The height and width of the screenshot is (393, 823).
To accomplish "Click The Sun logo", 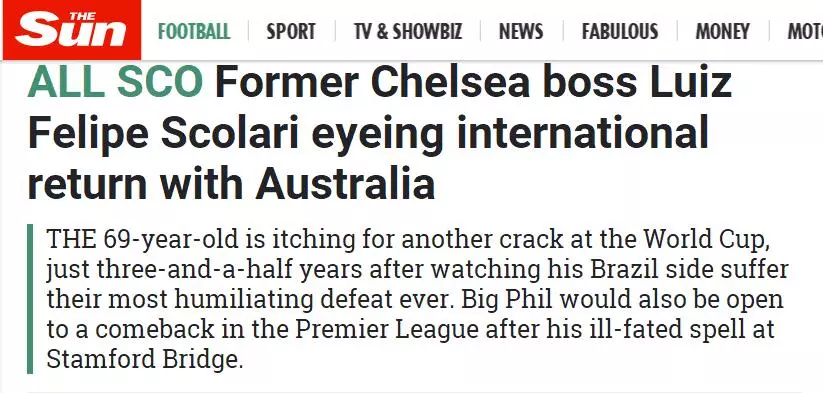I will tap(71, 29).
